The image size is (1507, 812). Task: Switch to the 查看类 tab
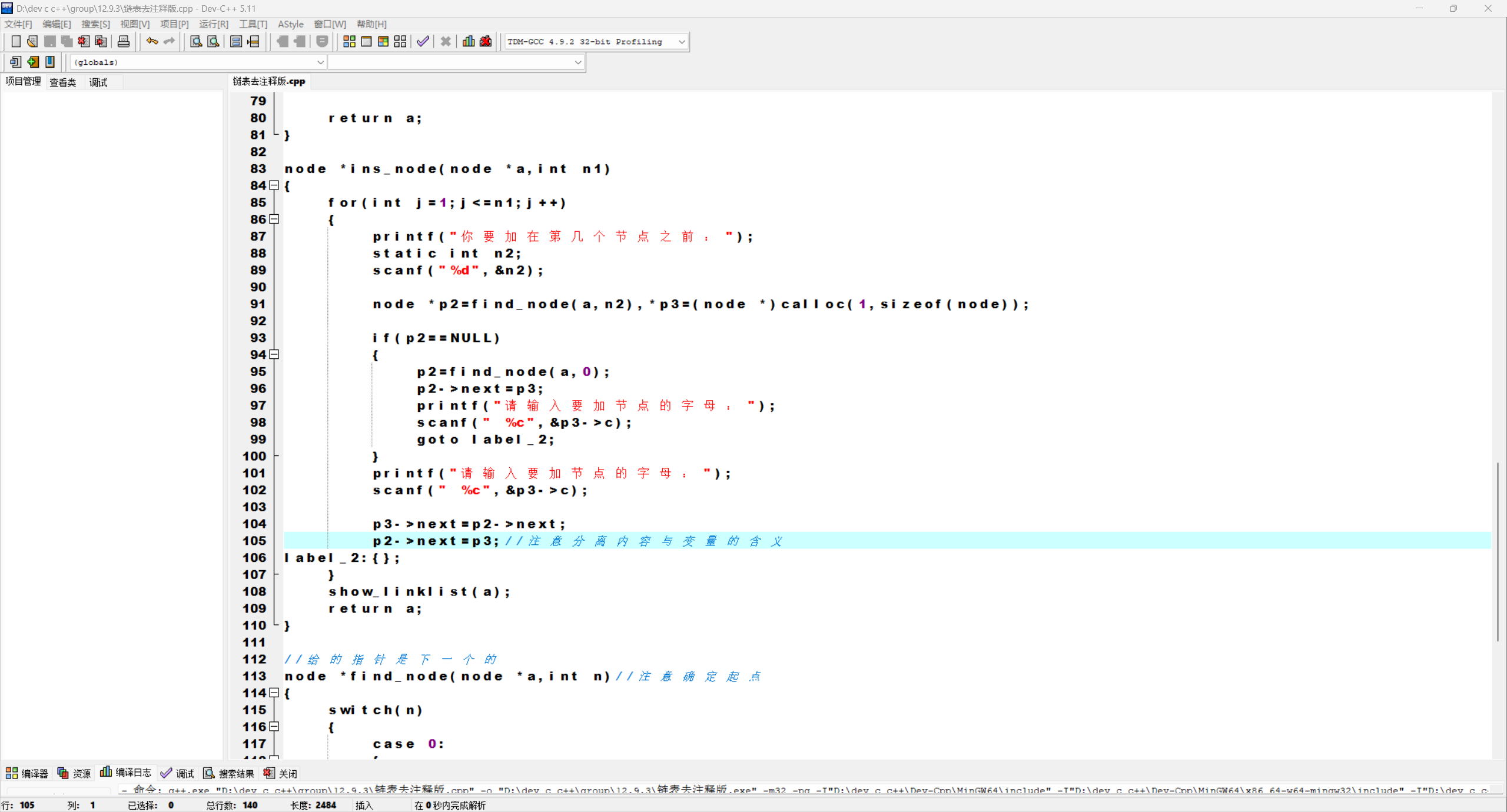(62, 82)
